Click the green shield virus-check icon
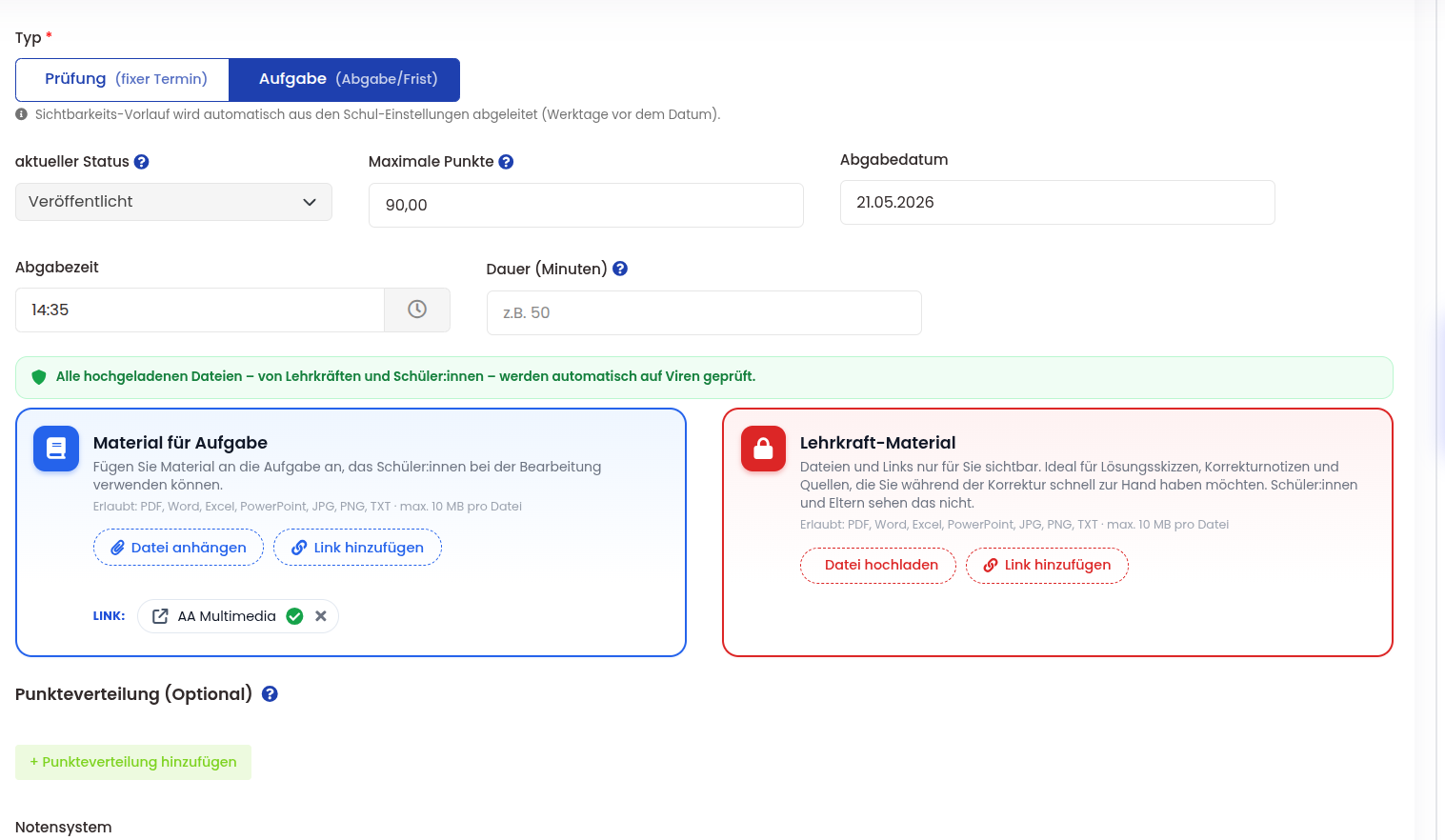Screen dimensions: 1445x840 [x=39, y=377]
